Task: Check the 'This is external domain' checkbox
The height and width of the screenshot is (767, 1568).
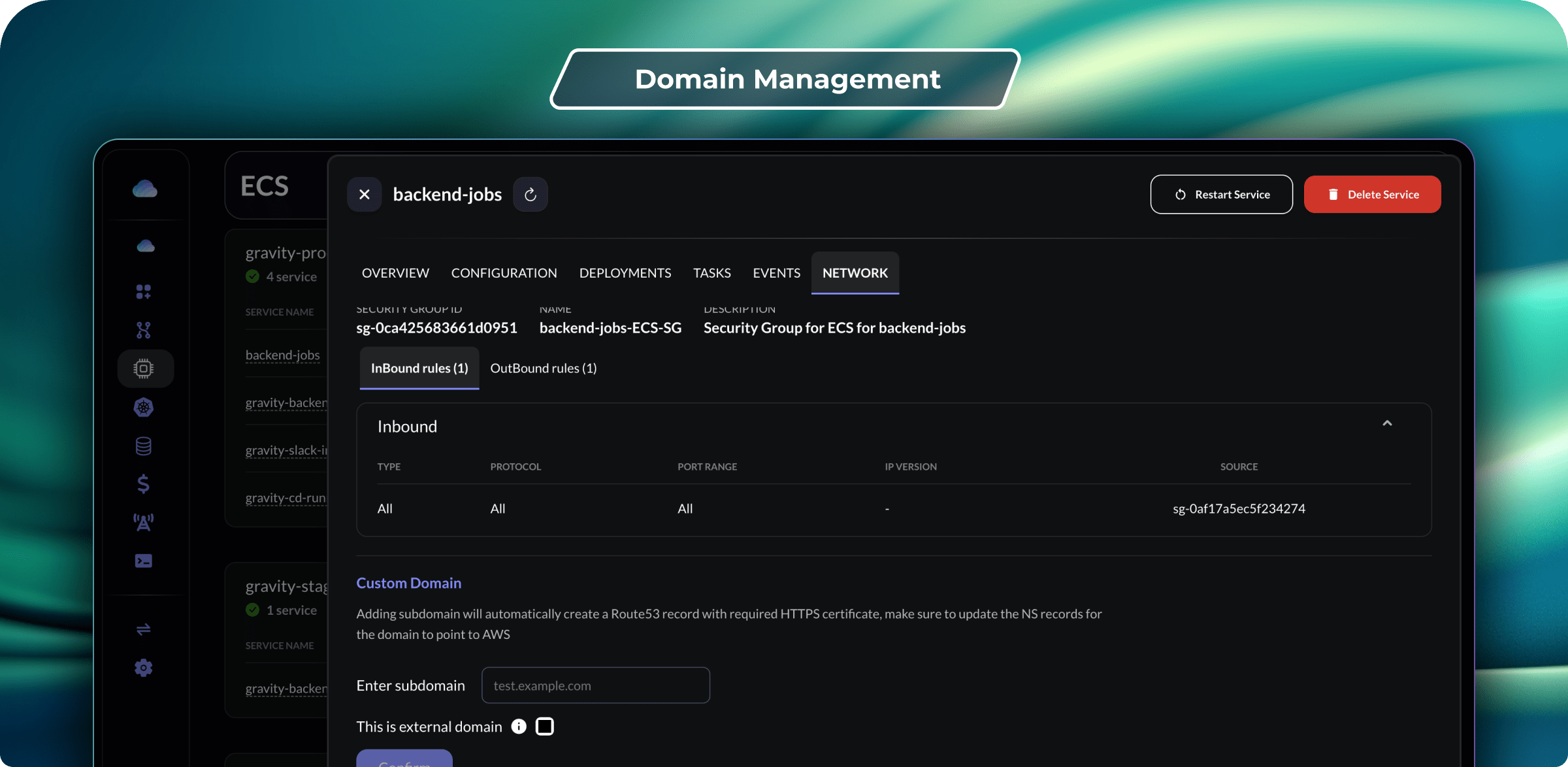Action: [544, 726]
